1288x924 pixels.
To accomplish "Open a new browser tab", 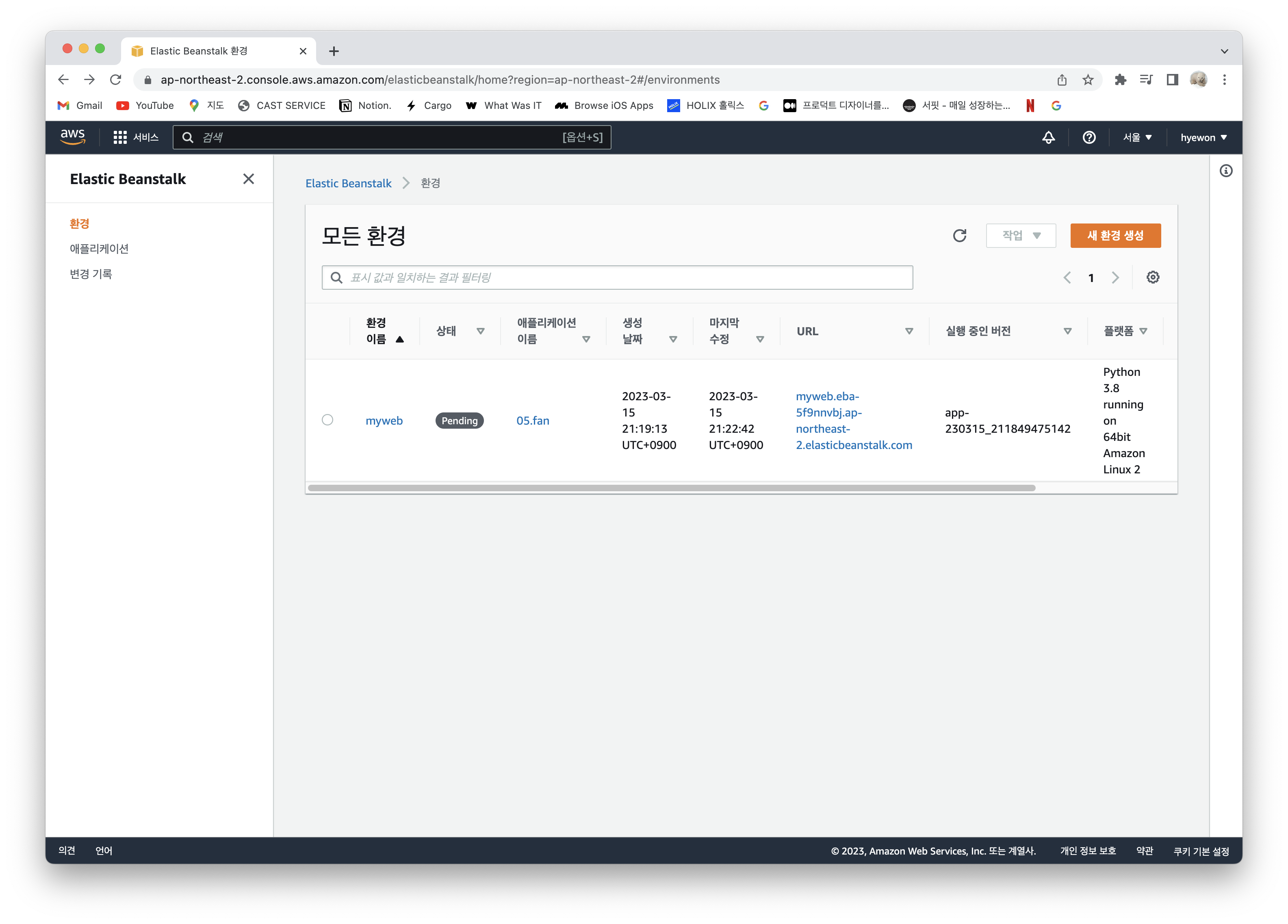I will click(334, 51).
